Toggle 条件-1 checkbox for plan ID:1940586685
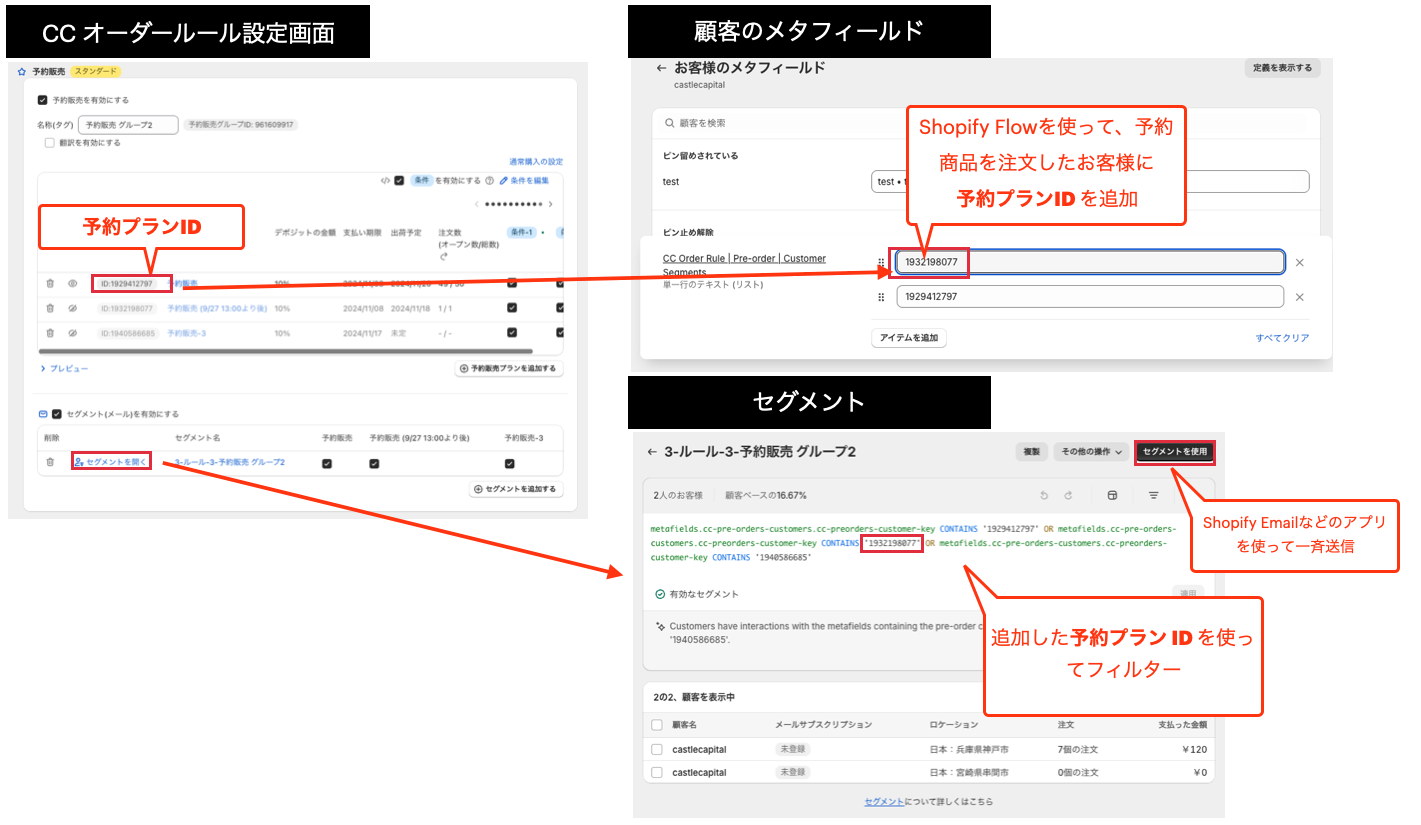The width and height of the screenshot is (1421, 825). coord(512,333)
